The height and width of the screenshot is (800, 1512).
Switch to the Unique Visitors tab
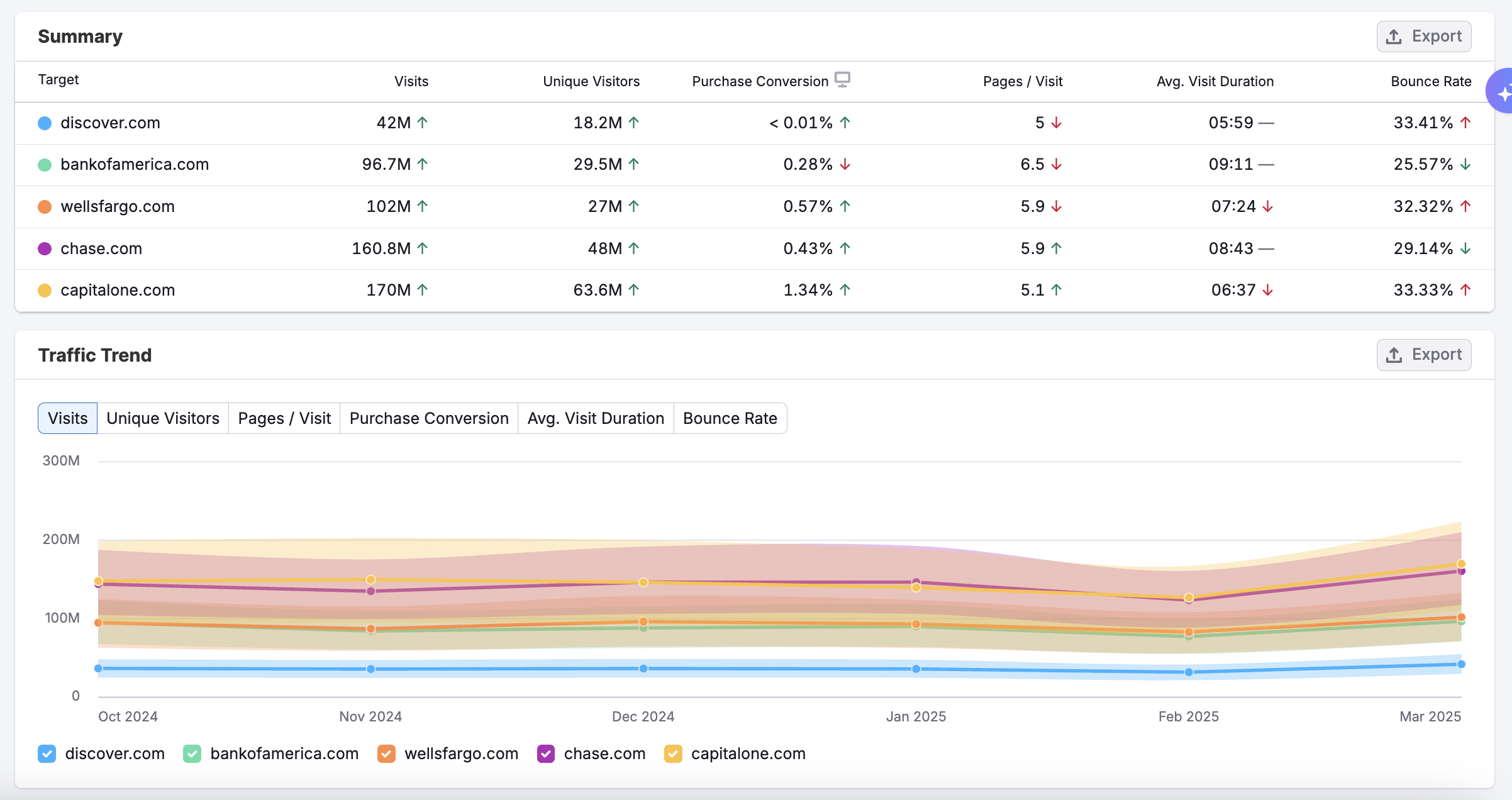(163, 418)
